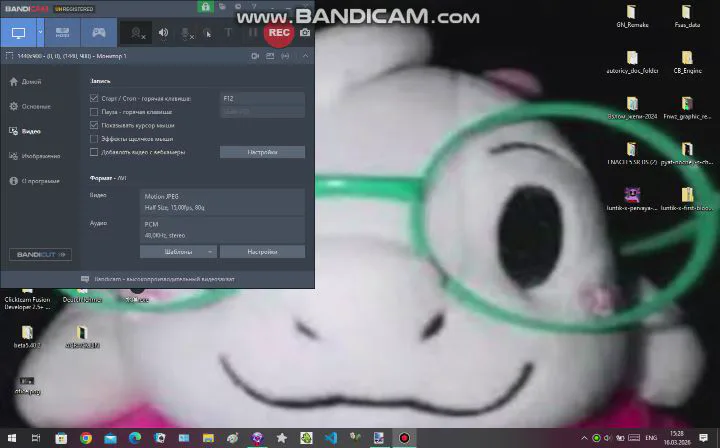Open the О программе section
The image size is (720, 448).
click(34, 181)
